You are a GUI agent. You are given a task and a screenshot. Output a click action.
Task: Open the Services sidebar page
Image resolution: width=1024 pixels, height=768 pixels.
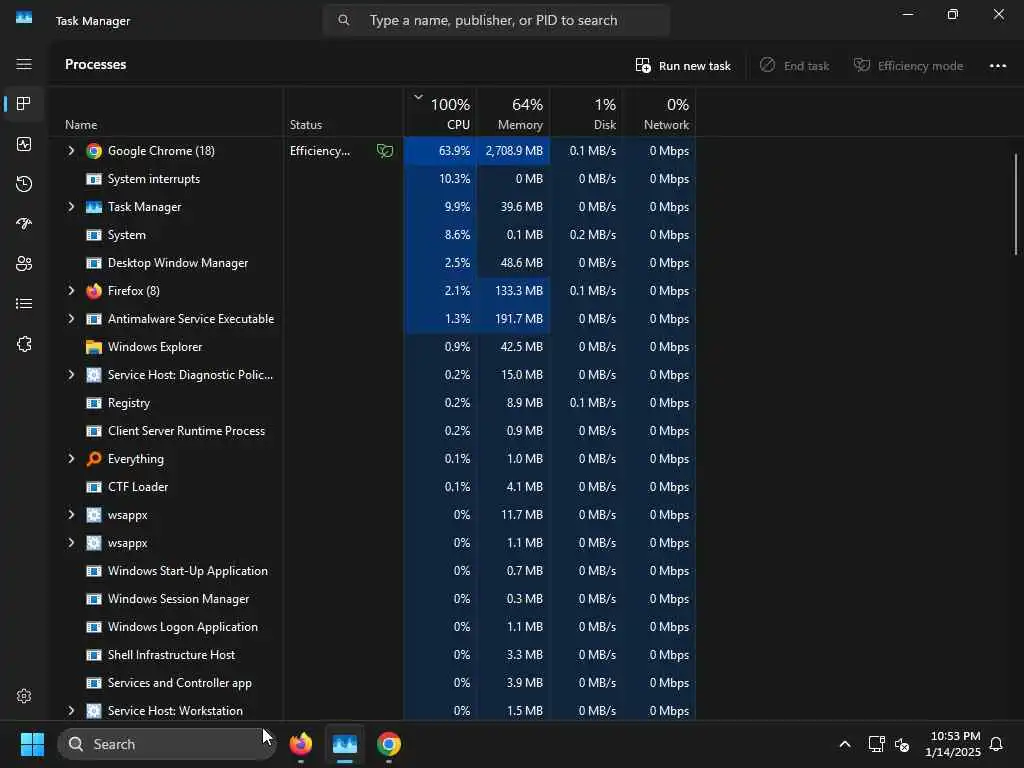click(24, 344)
